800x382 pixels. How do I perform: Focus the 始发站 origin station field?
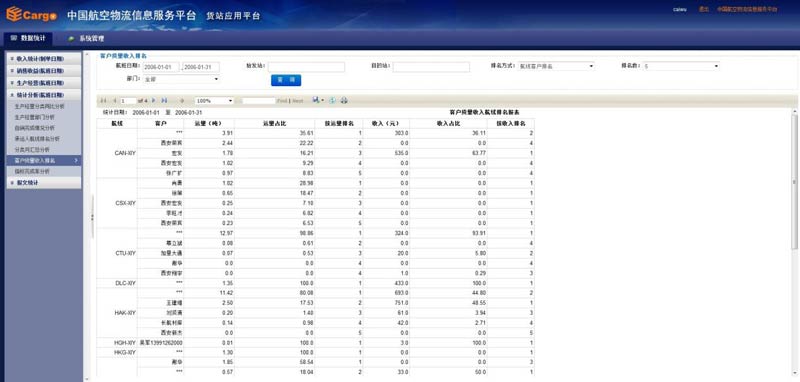click(307, 67)
